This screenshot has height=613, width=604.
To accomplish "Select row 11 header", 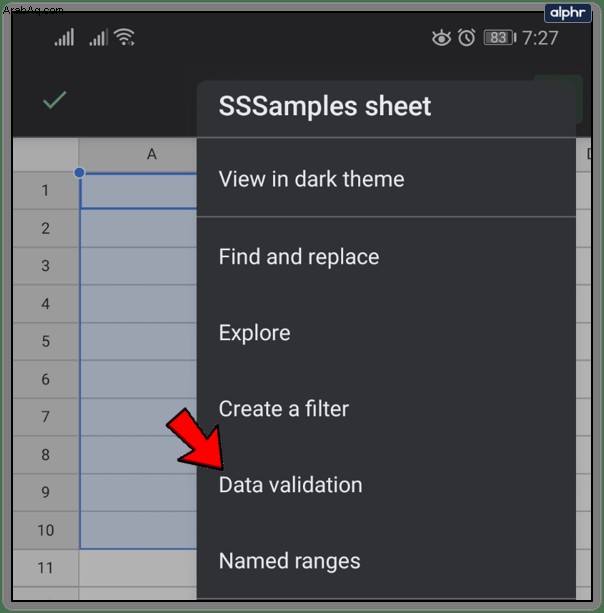I will [x=45, y=568].
